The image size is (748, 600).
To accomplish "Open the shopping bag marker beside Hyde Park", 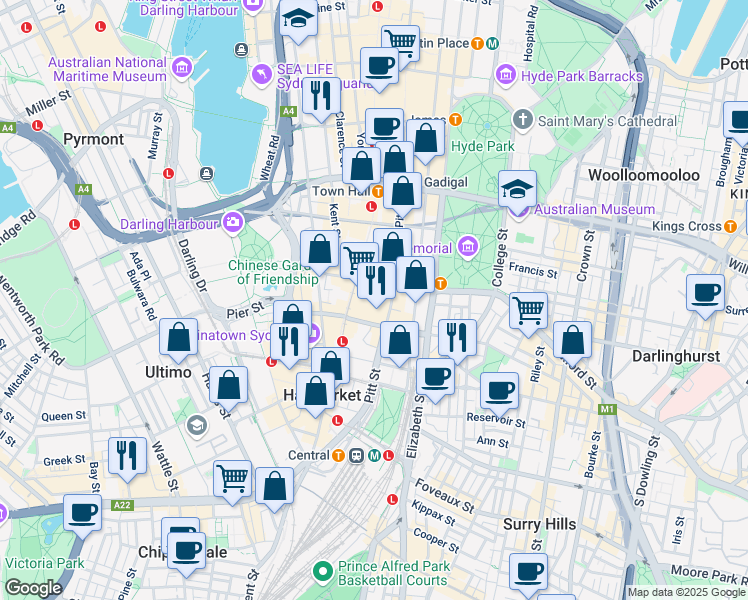I will coord(426,139).
